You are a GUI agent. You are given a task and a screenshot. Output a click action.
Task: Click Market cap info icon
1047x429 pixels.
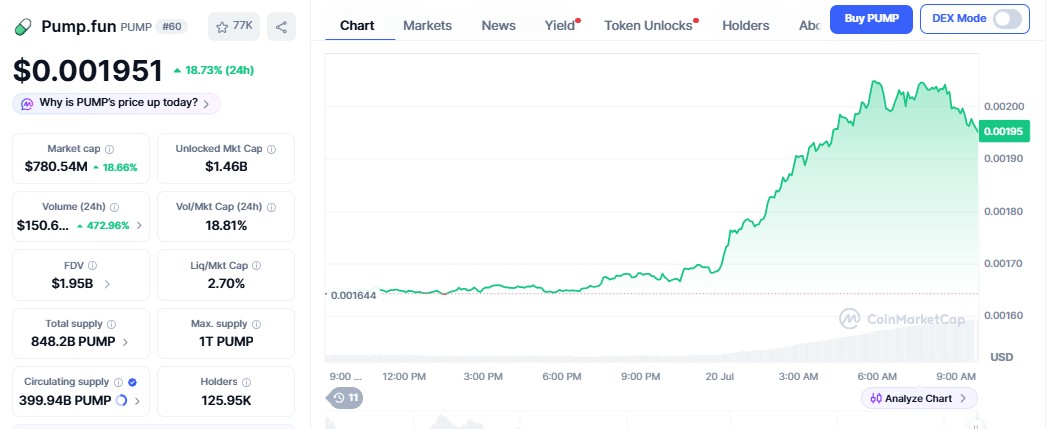pyautogui.click(x=110, y=149)
